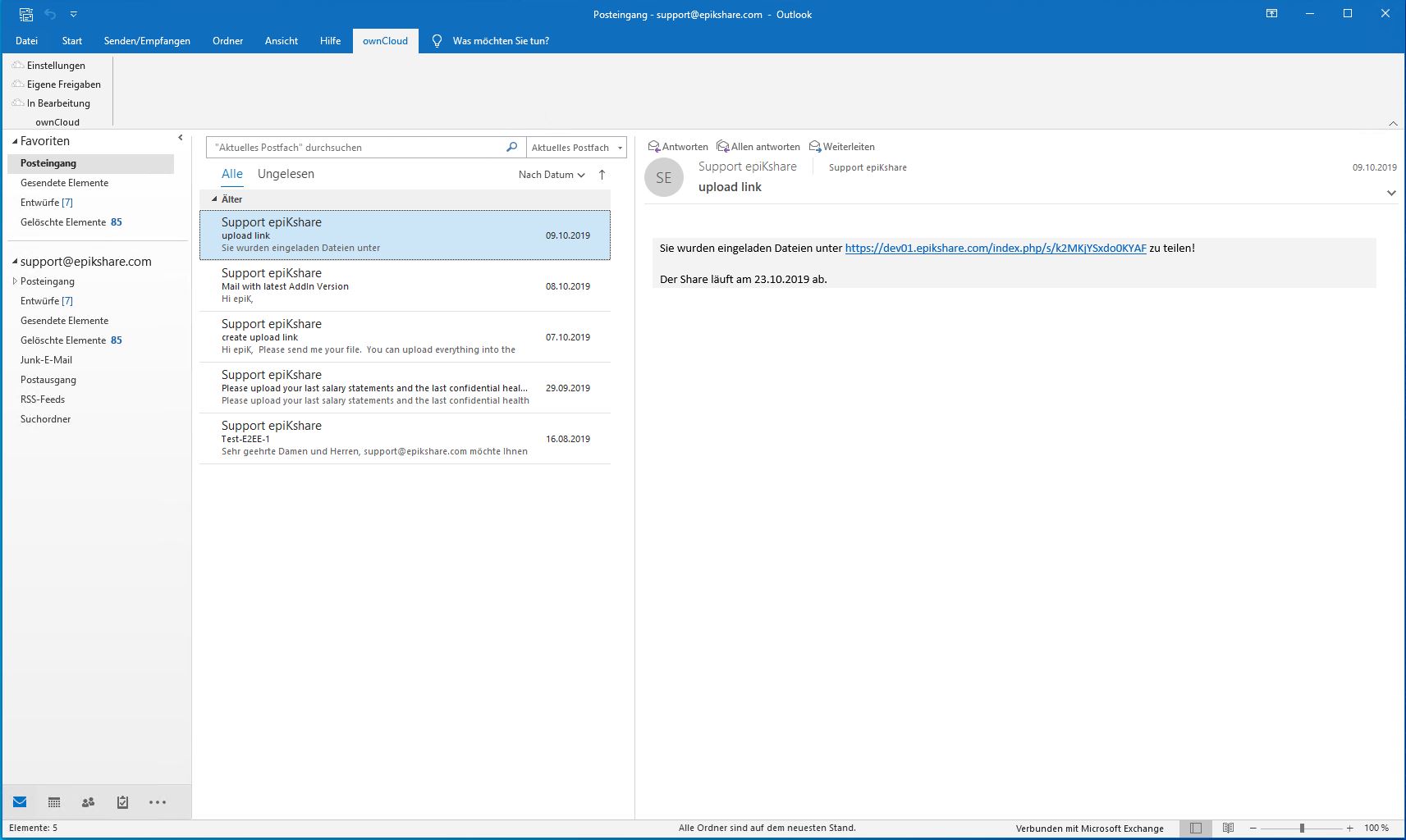Switch to the Start ribbon tab
The width and height of the screenshot is (1406, 840).
tap(72, 41)
